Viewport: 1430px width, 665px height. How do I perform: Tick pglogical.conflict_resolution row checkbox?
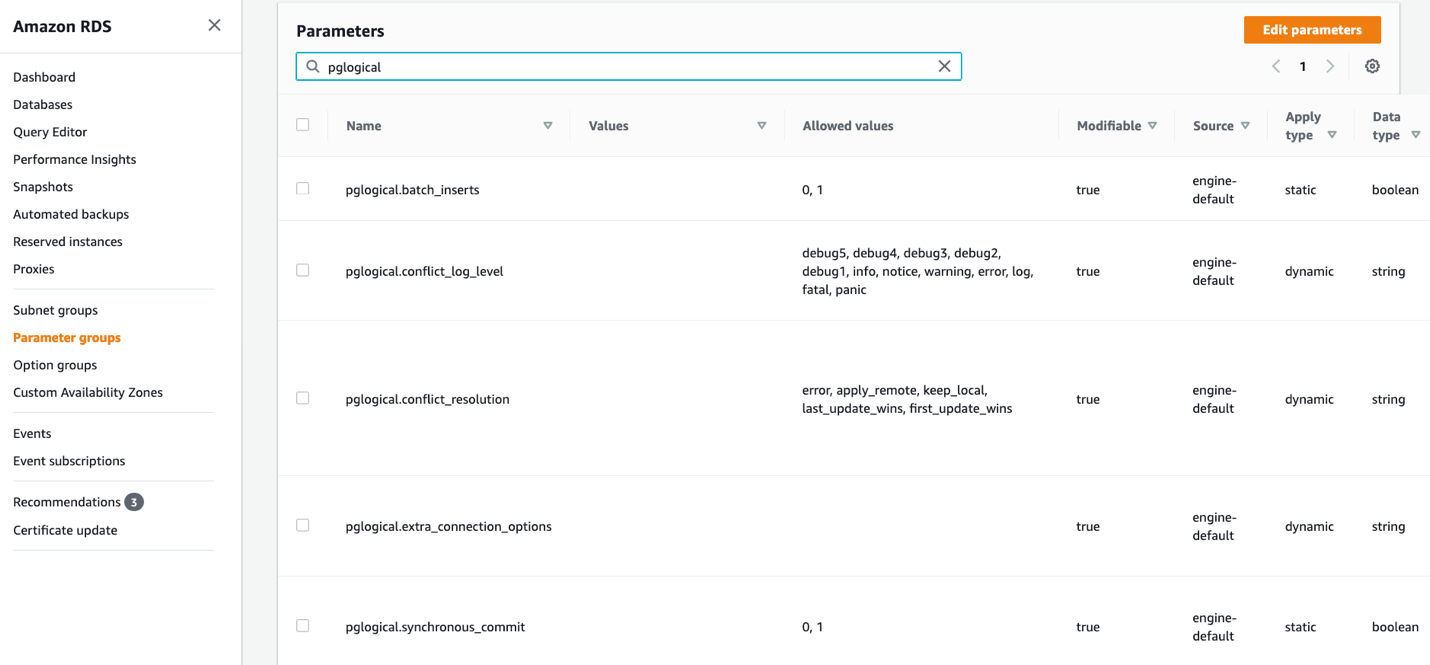click(x=303, y=398)
